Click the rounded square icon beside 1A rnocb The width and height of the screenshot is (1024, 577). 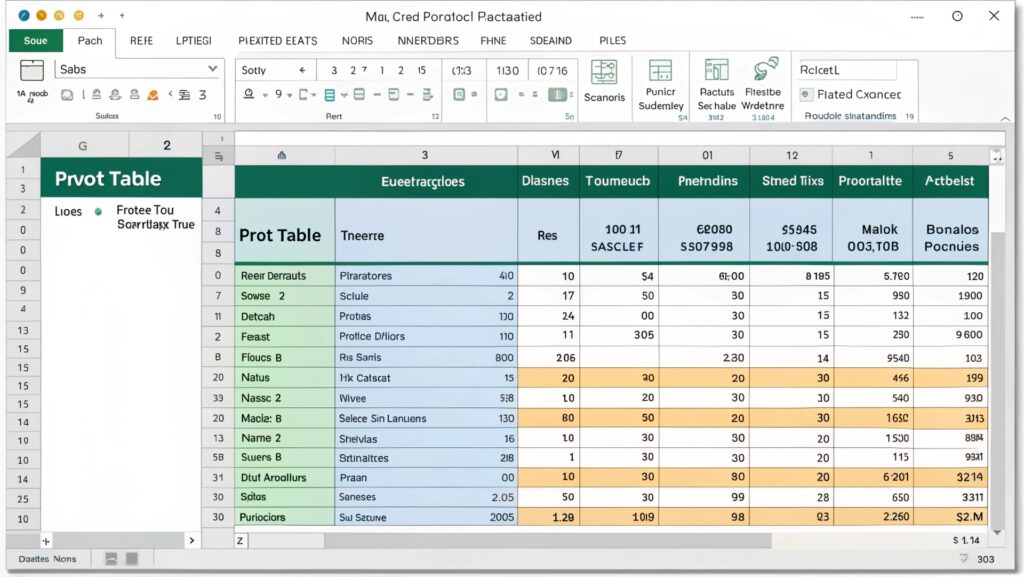point(67,95)
